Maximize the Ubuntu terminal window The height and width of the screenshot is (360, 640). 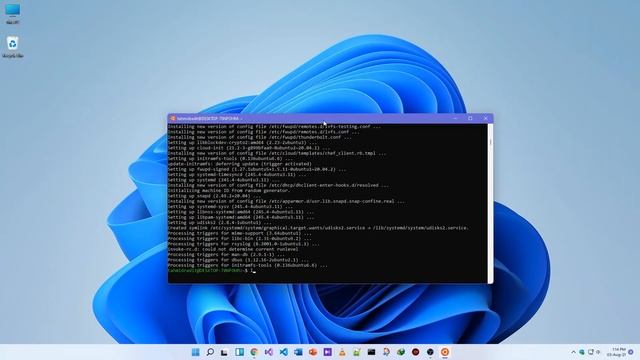click(470, 118)
